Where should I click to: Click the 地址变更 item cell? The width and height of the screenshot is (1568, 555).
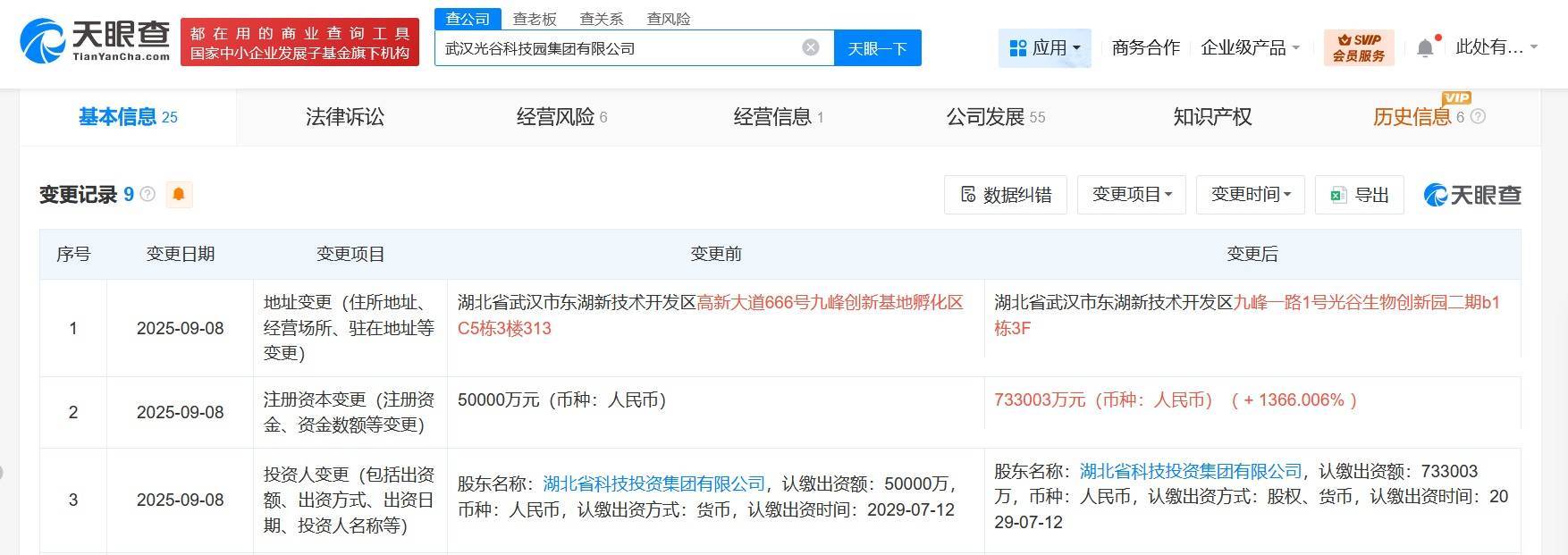[x=350, y=328]
